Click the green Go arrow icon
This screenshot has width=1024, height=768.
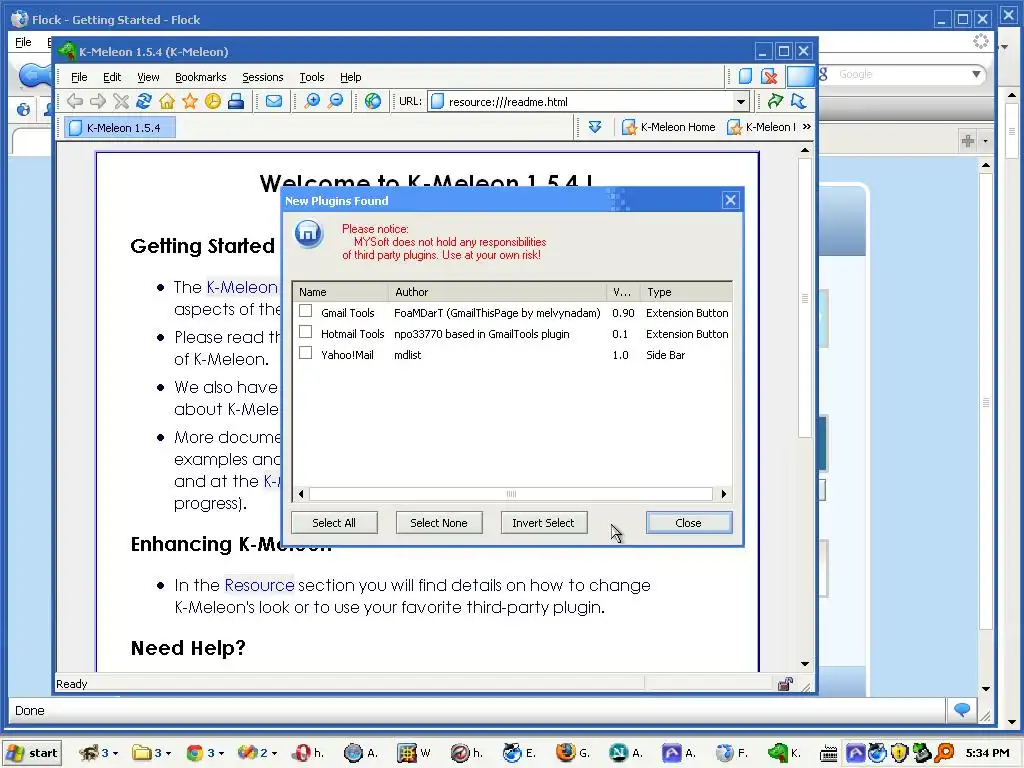coord(775,101)
